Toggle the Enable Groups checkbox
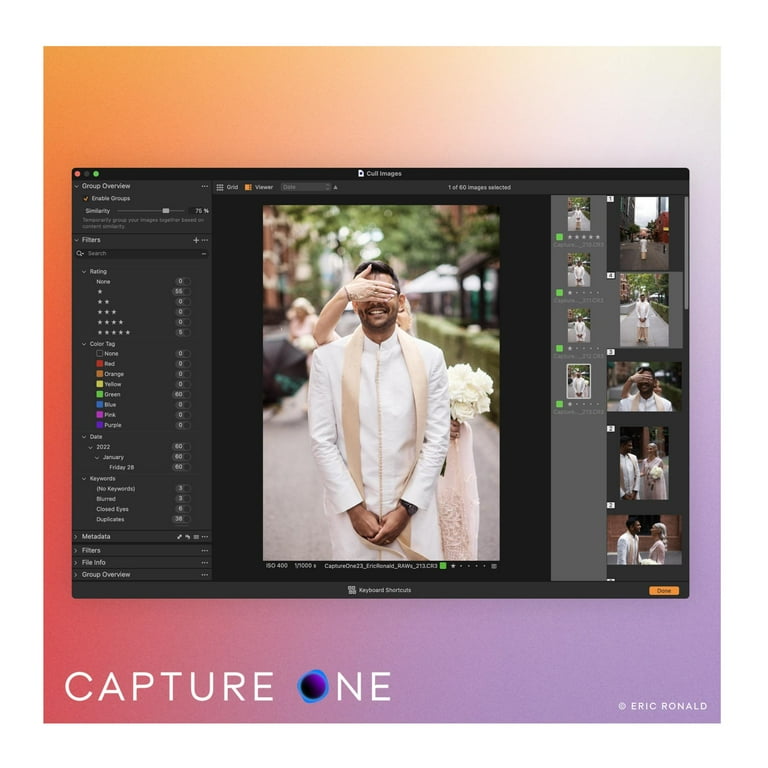Image resolution: width=768 pixels, height=768 pixels. point(86,198)
